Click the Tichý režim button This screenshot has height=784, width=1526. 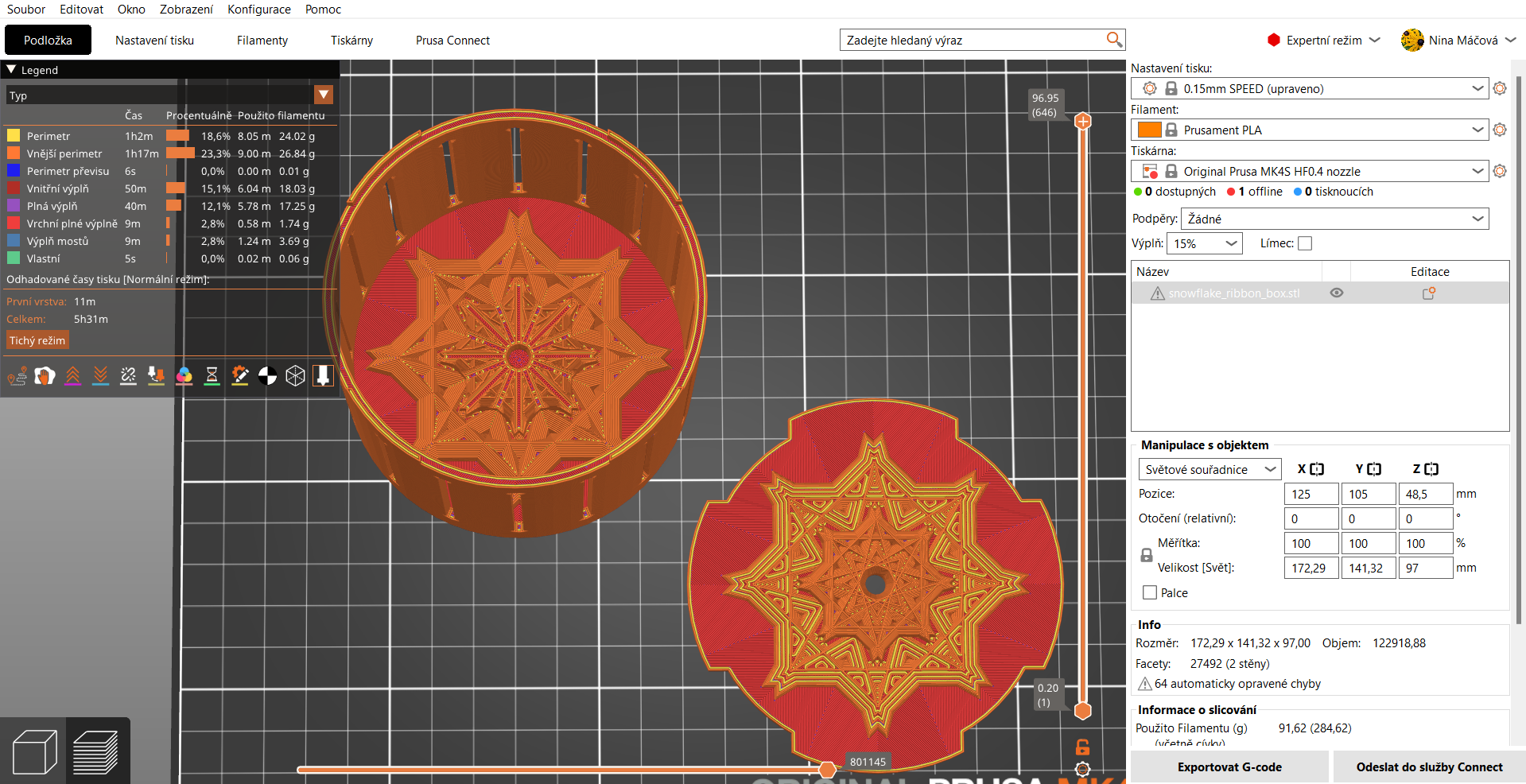pyautogui.click(x=37, y=340)
